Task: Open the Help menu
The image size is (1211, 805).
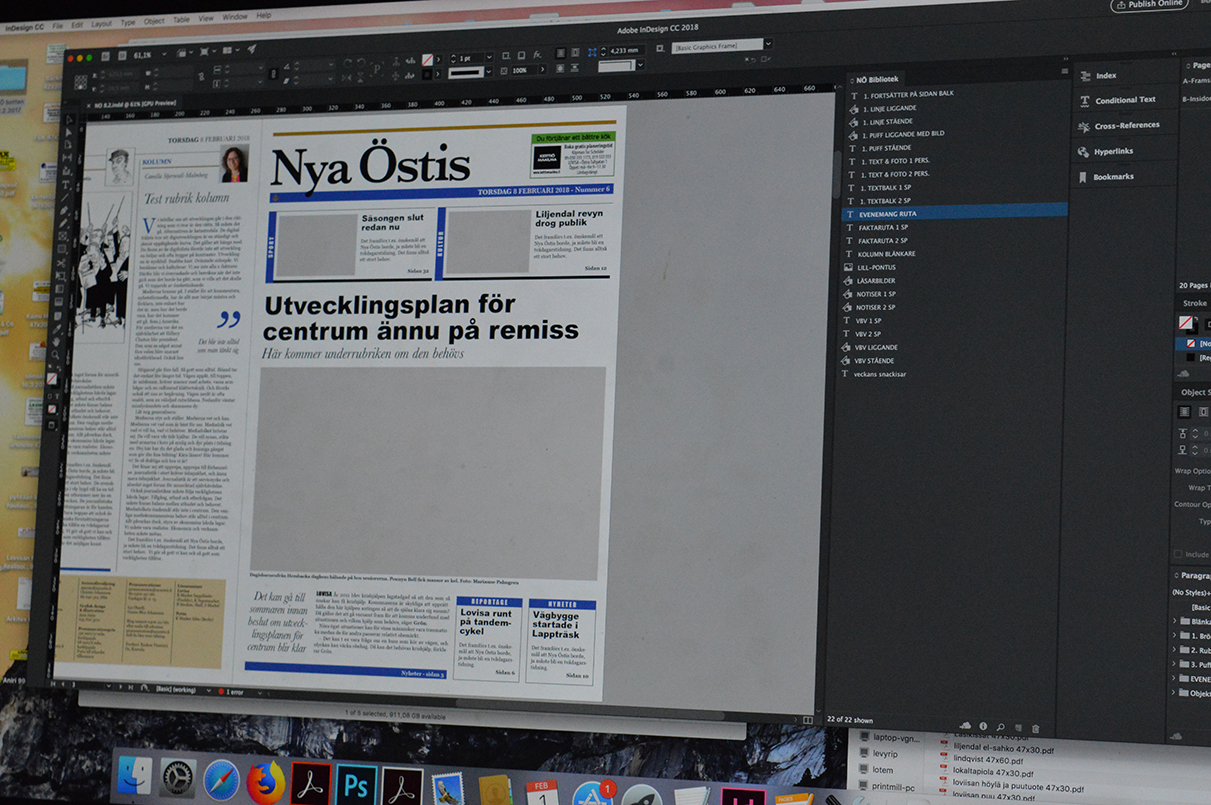Action: [264, 16]
